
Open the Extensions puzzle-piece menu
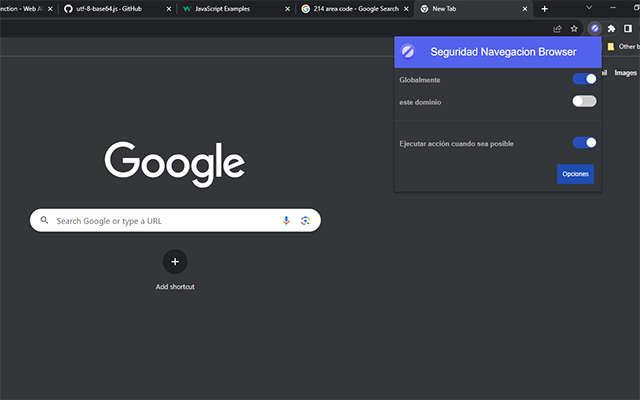[x=611, y=29]
